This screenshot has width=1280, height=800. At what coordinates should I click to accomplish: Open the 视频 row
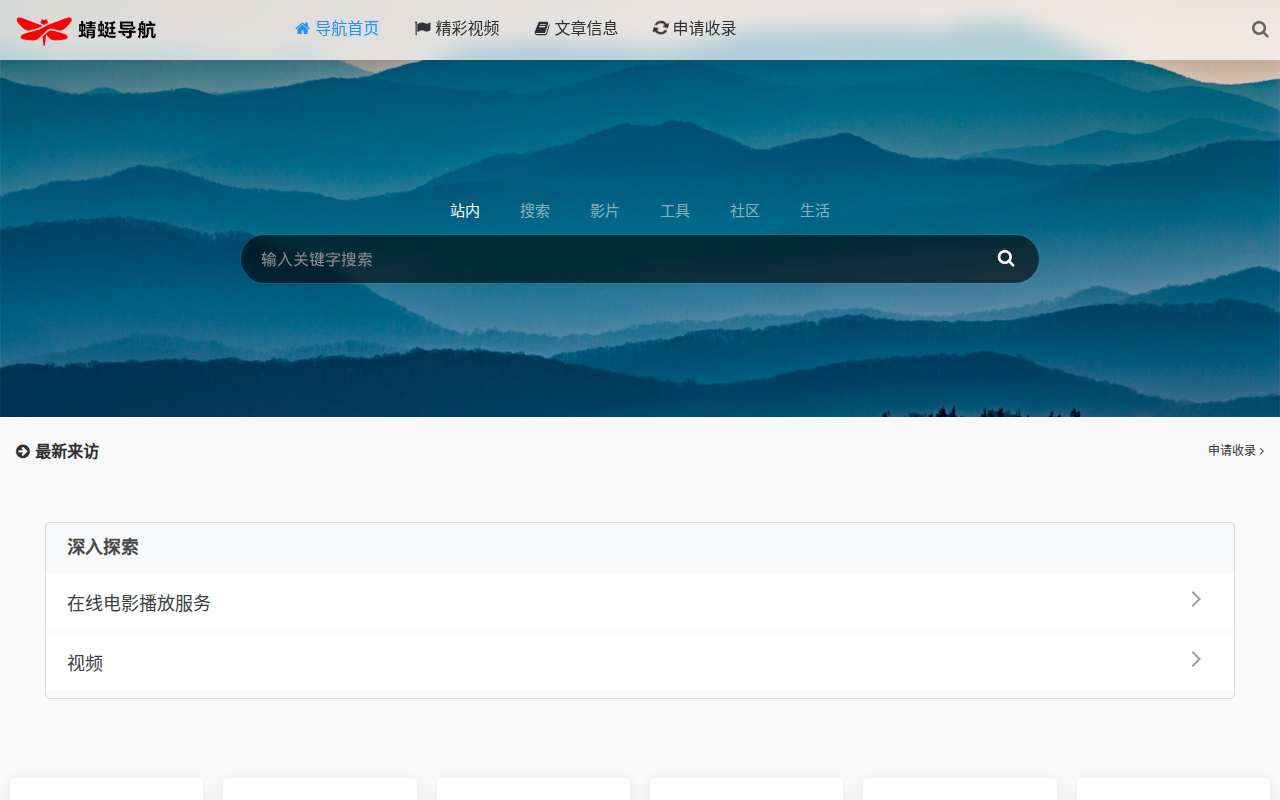click(640, 662)
